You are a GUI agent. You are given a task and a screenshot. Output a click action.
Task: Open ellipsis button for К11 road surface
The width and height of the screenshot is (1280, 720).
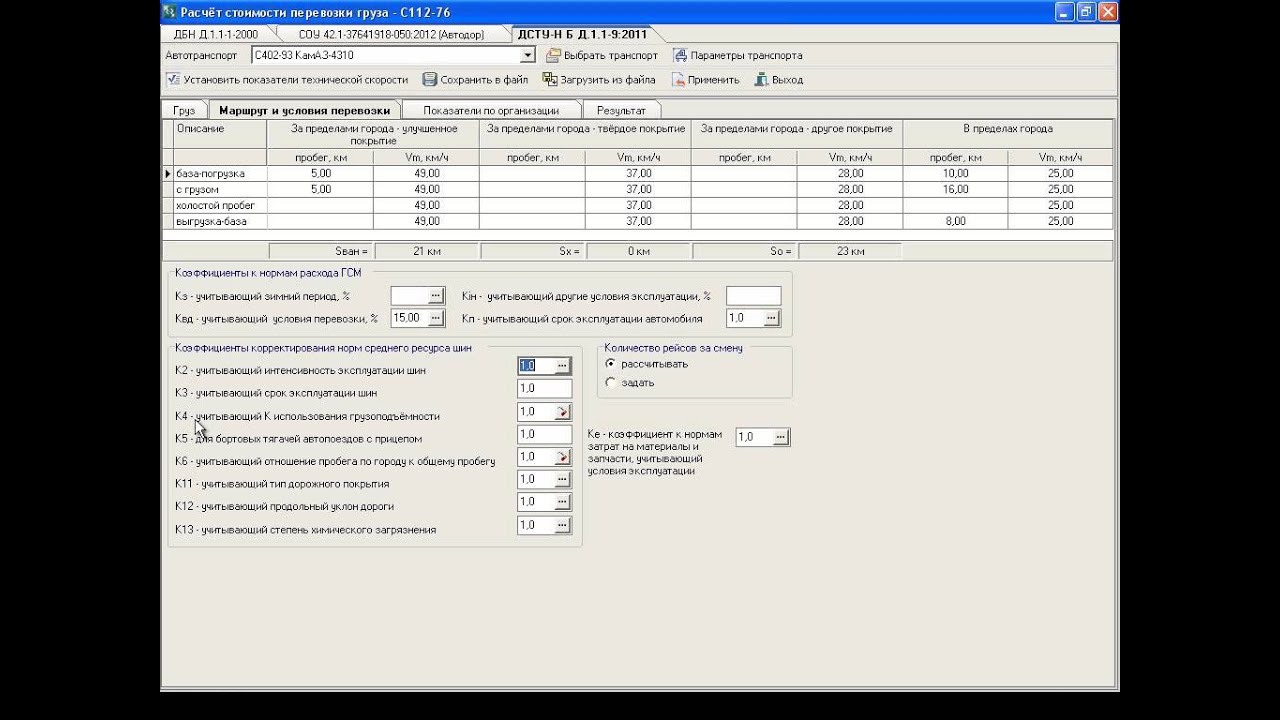(562, 479)
